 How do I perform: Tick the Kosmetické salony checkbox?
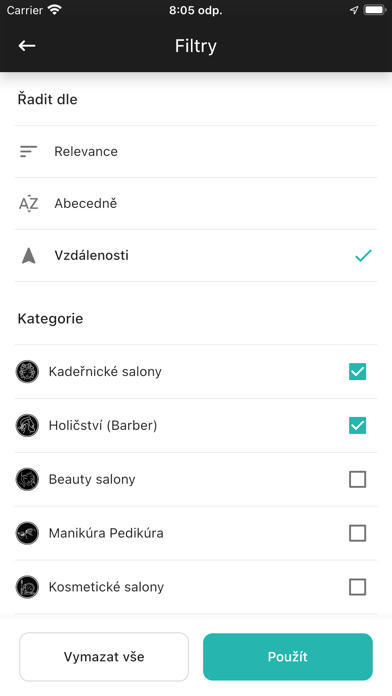coord(357,587)
